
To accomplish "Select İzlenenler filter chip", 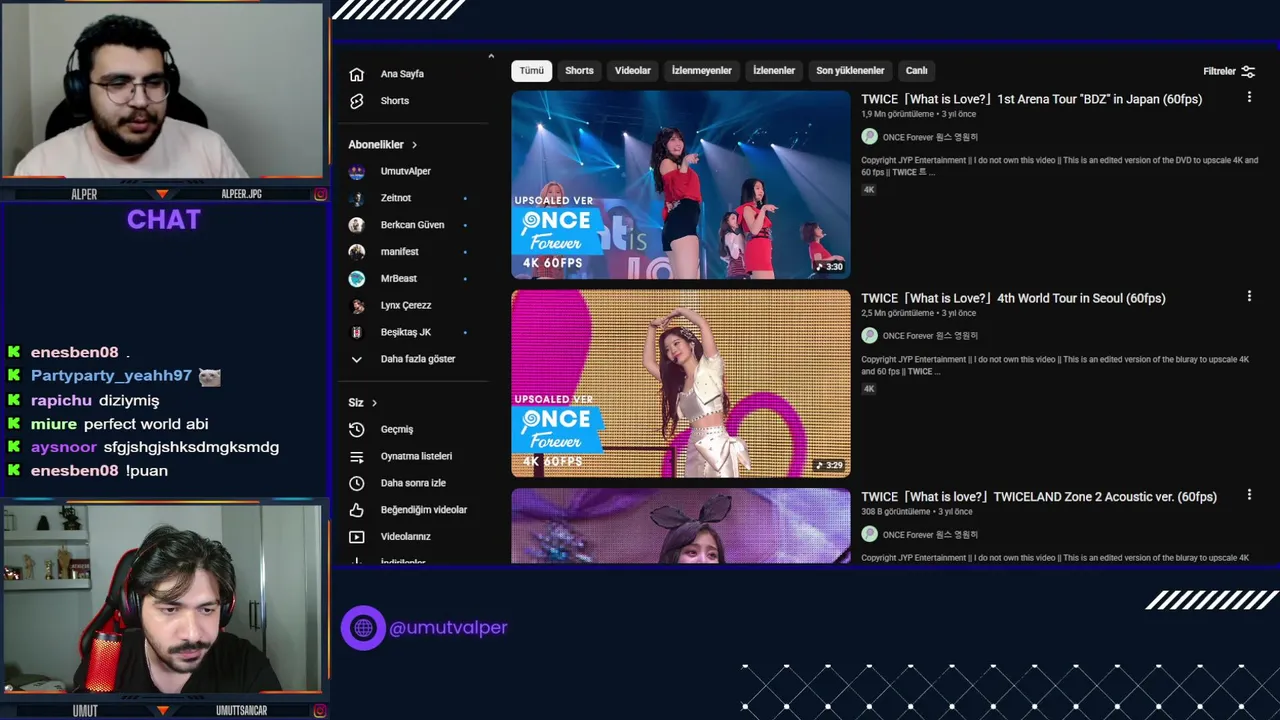I will click(x=774, y=71).
